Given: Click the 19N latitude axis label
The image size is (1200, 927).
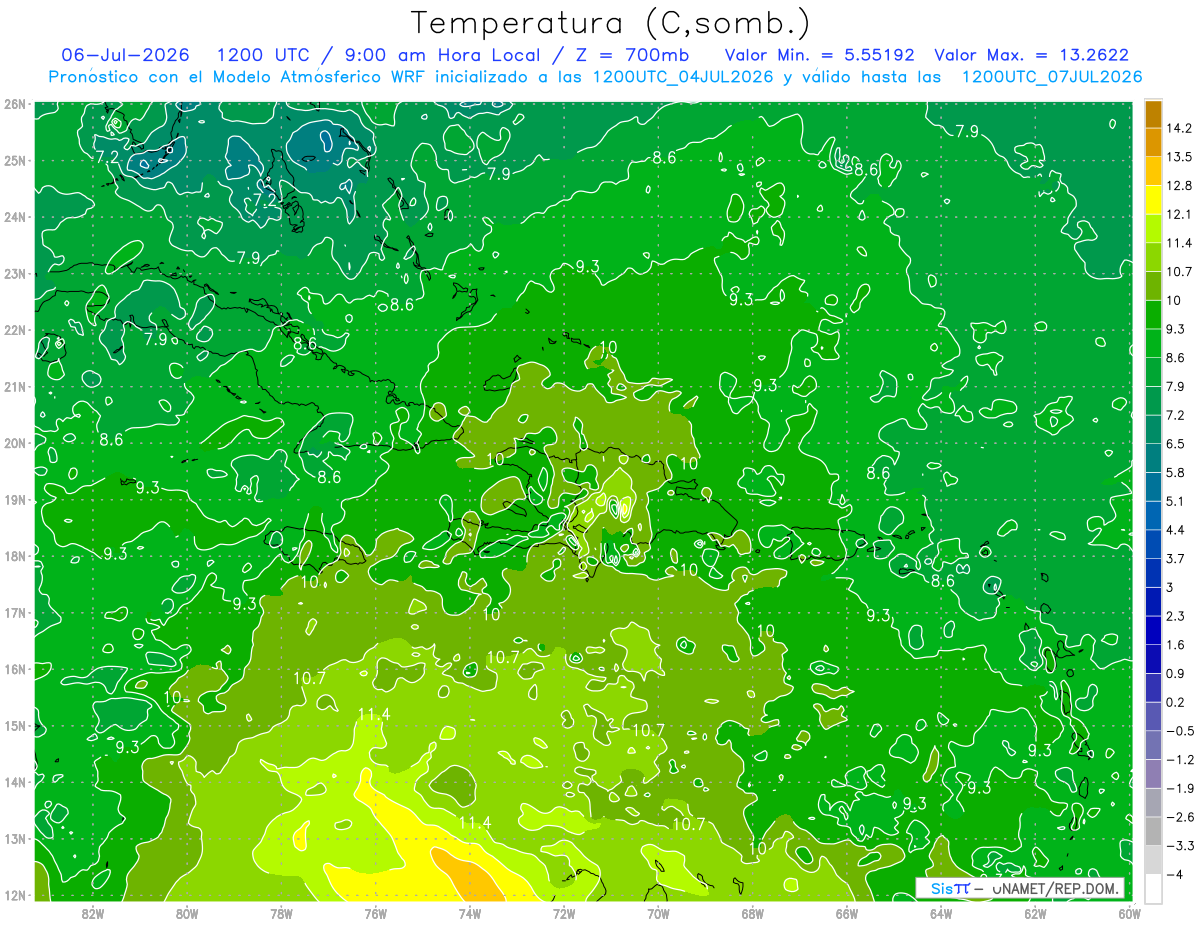Looking at the screenshot, I should 15,500.
